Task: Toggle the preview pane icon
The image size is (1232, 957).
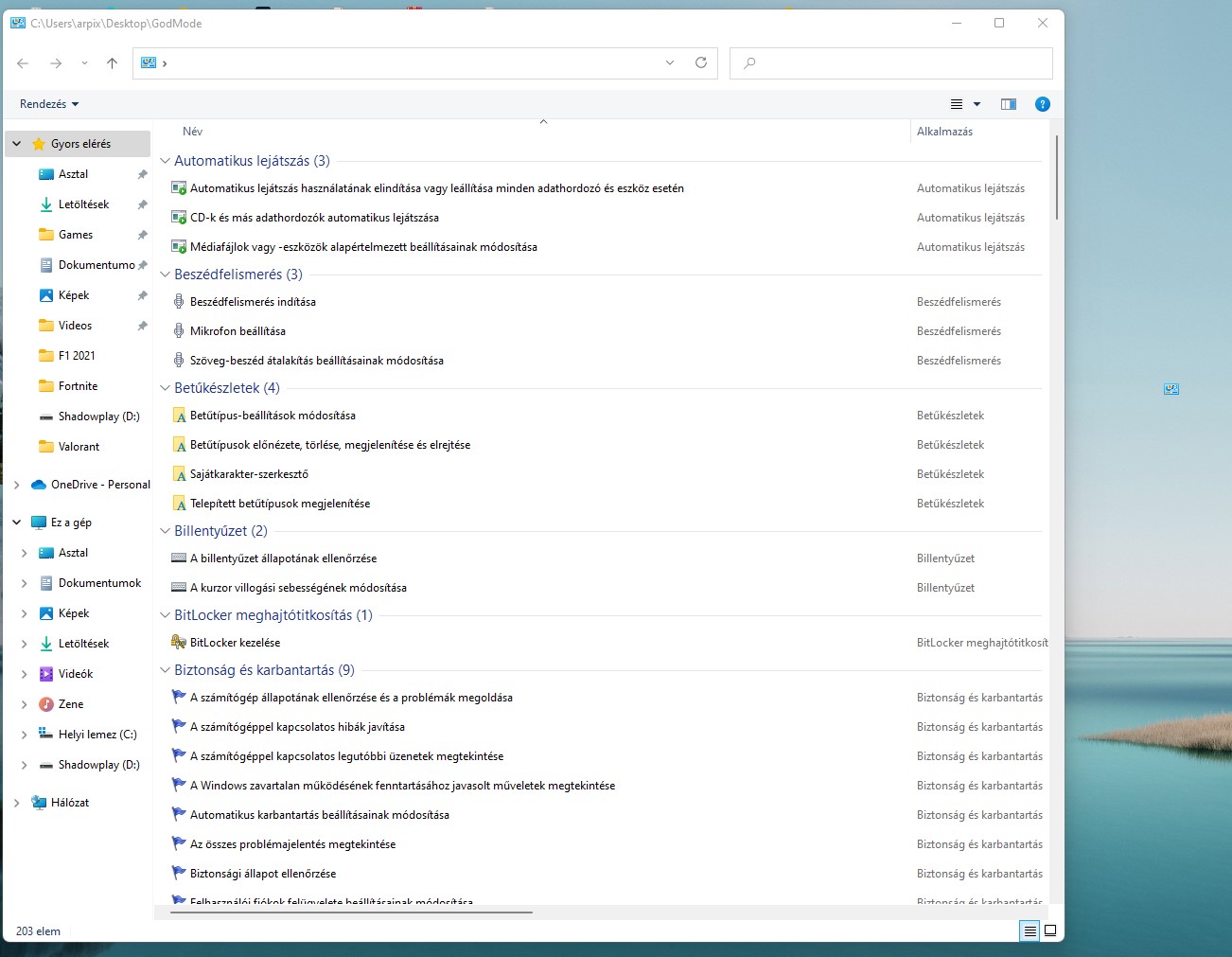Action: tap(1009, 104)
